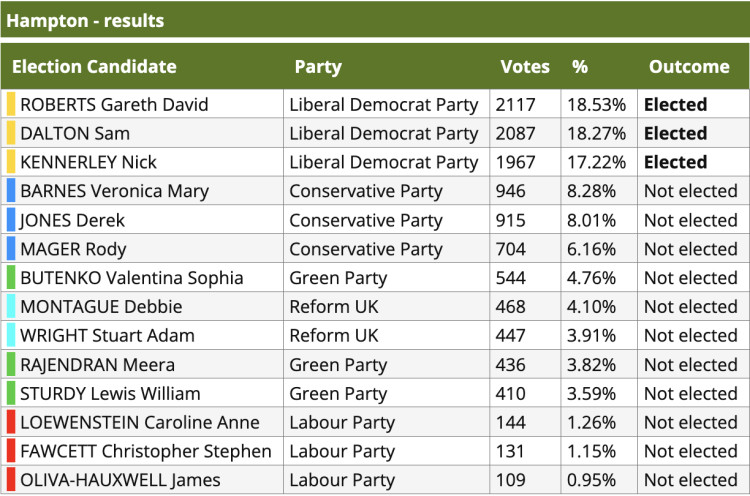Viewport: 750px width, 496px height.
Task: Click the 109 votes cell for OLIVA-HAUXWELL James
Action: point(525,480)
